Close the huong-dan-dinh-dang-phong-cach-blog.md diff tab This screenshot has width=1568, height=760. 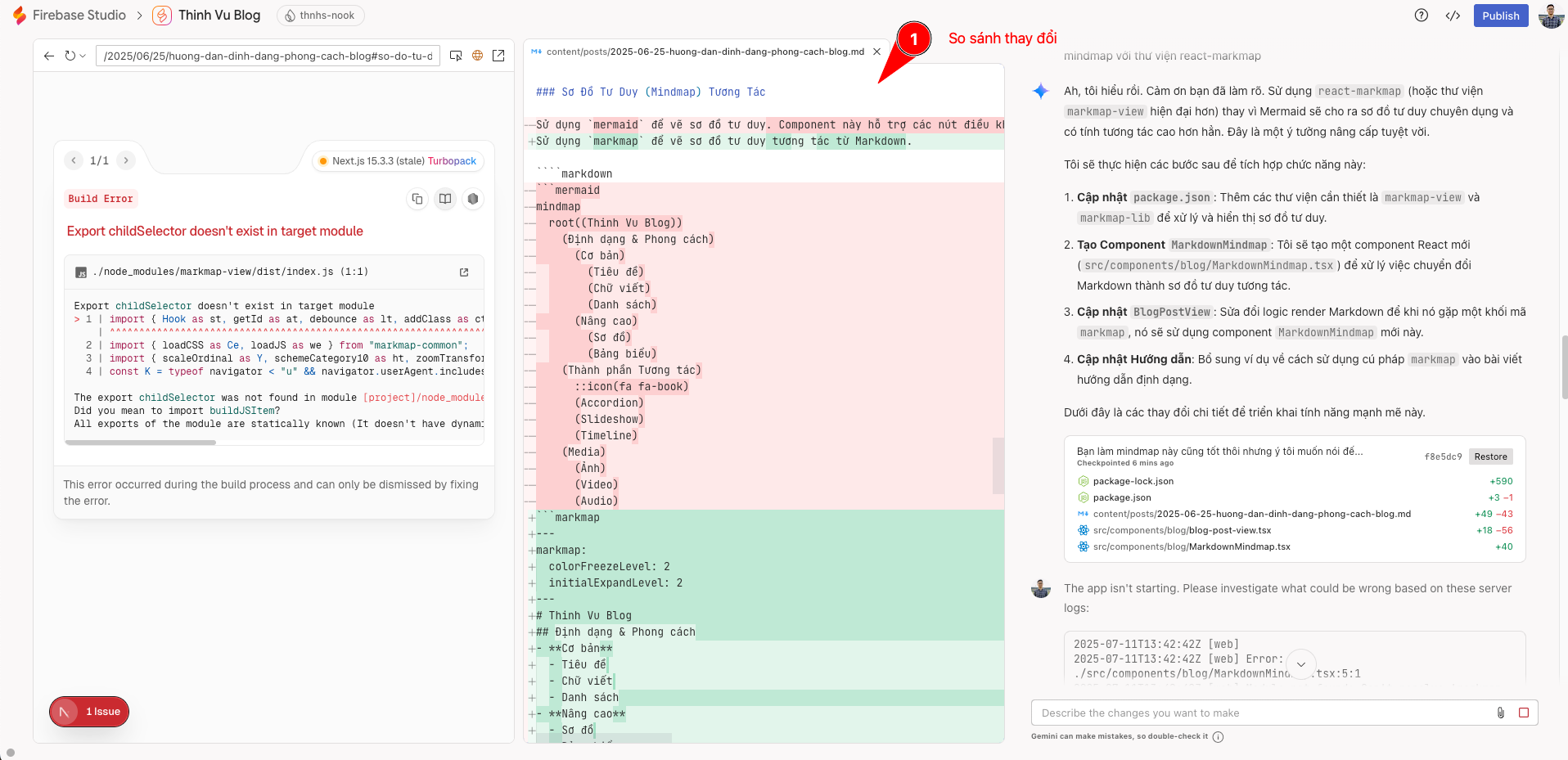tap(877, 52)
